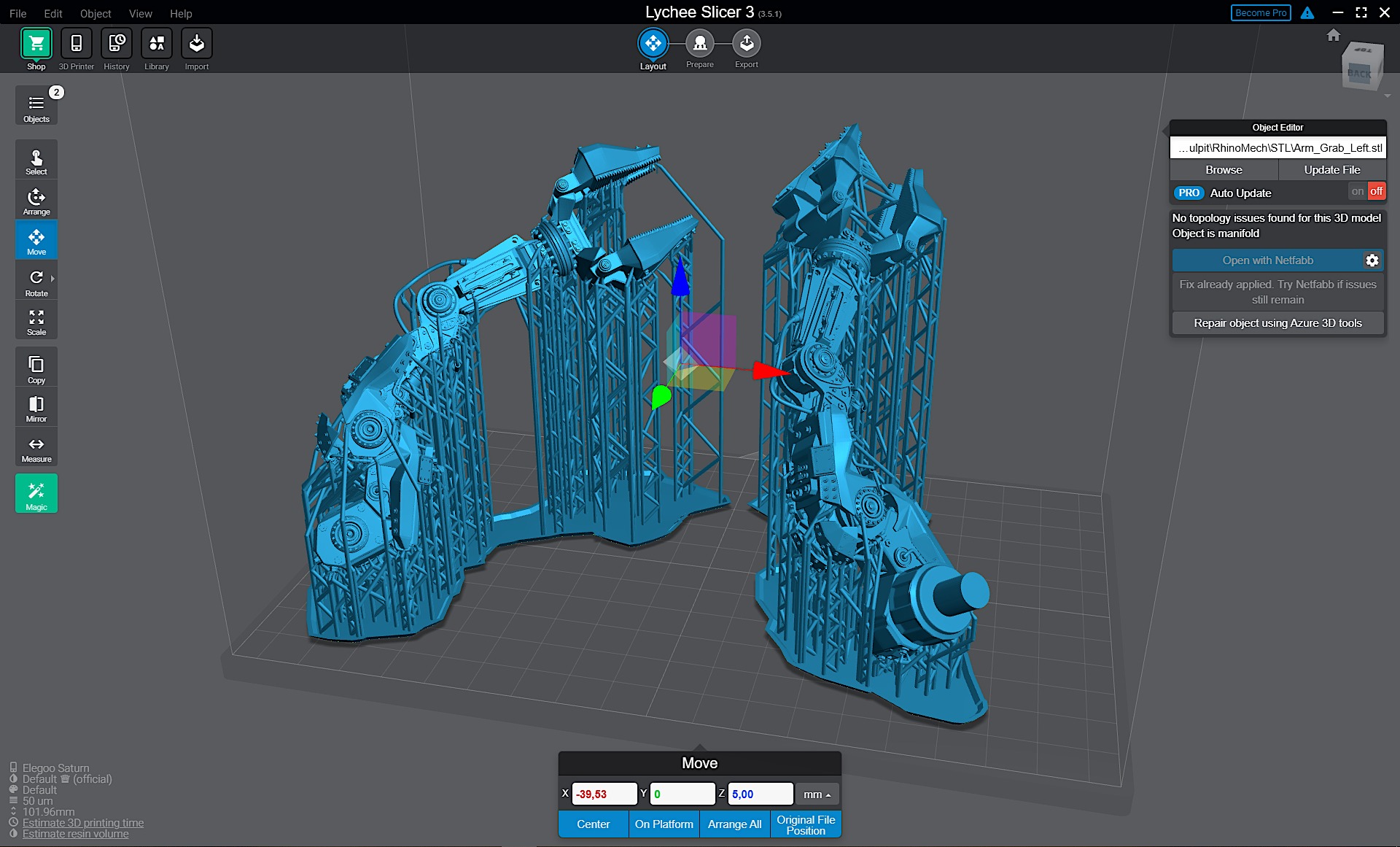1400x847 pixels.
Task: Open the Magic wand tool
Action: [36, 494]
